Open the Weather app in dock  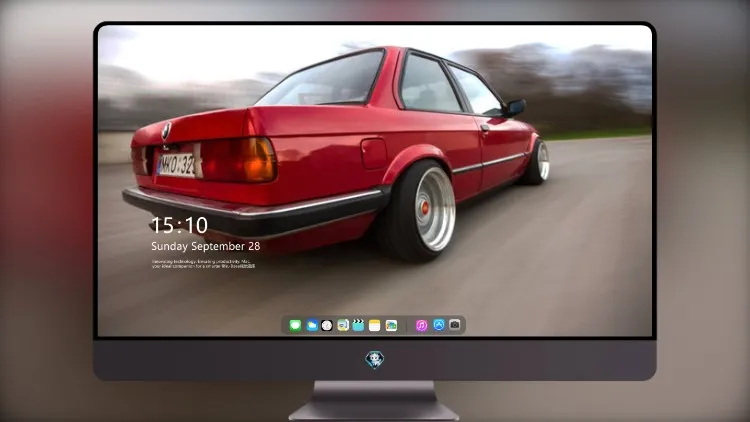click(x=312, y=325)
